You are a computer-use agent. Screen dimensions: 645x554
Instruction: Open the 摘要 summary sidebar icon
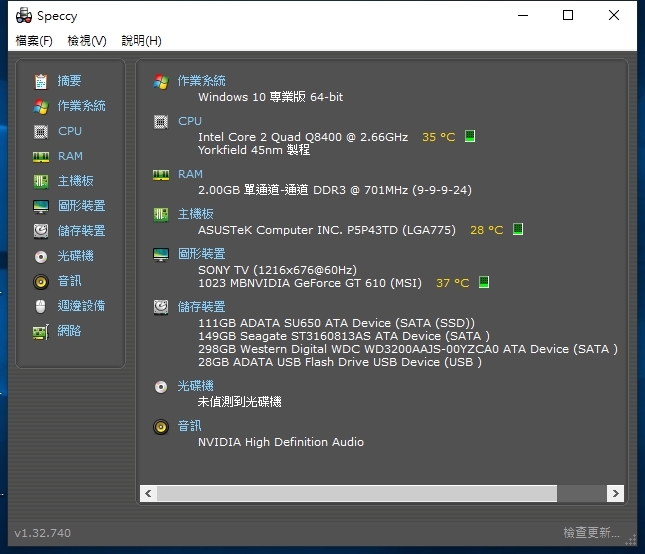[41, 81]
